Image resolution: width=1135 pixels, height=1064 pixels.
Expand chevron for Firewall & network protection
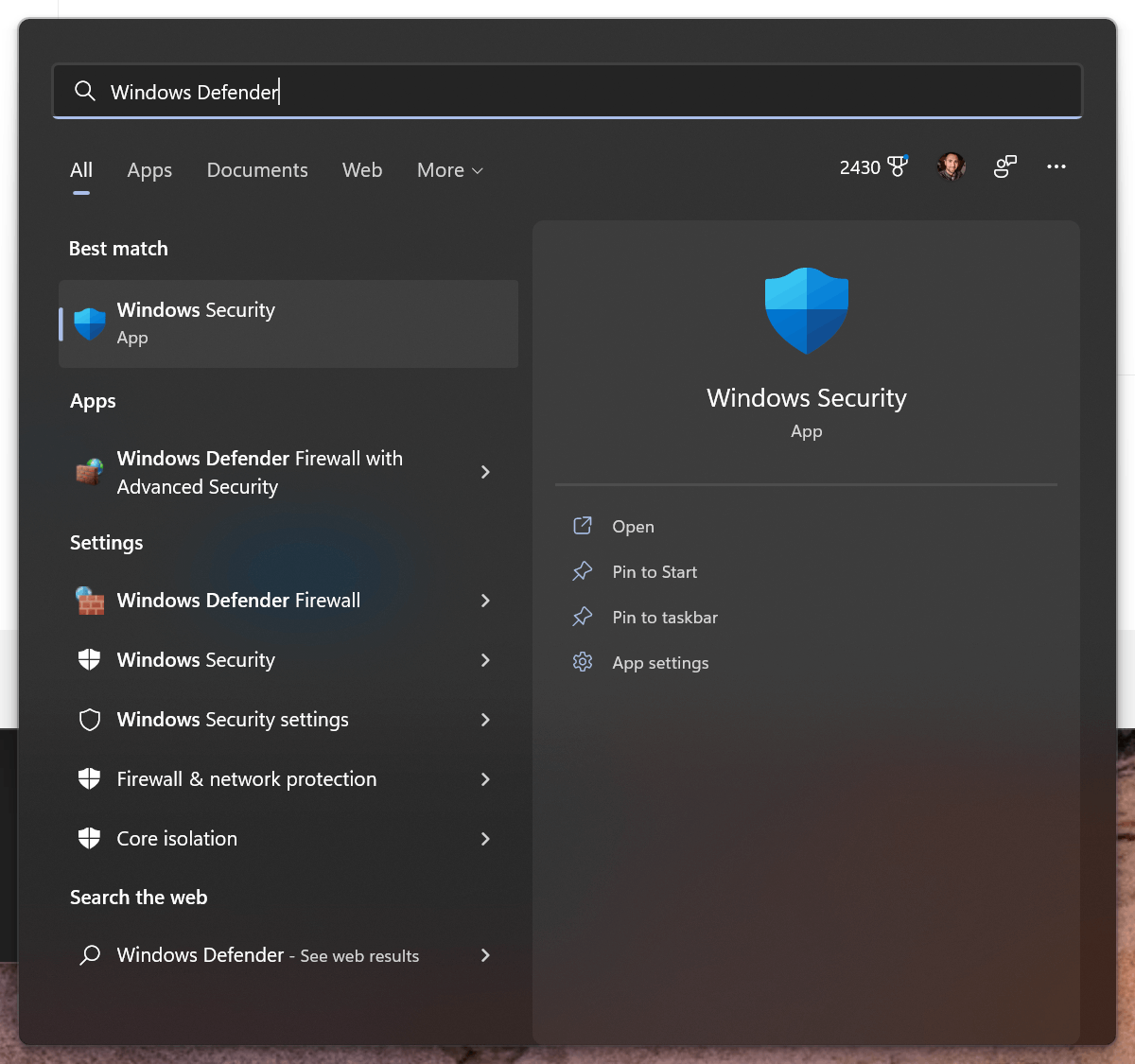485,779
